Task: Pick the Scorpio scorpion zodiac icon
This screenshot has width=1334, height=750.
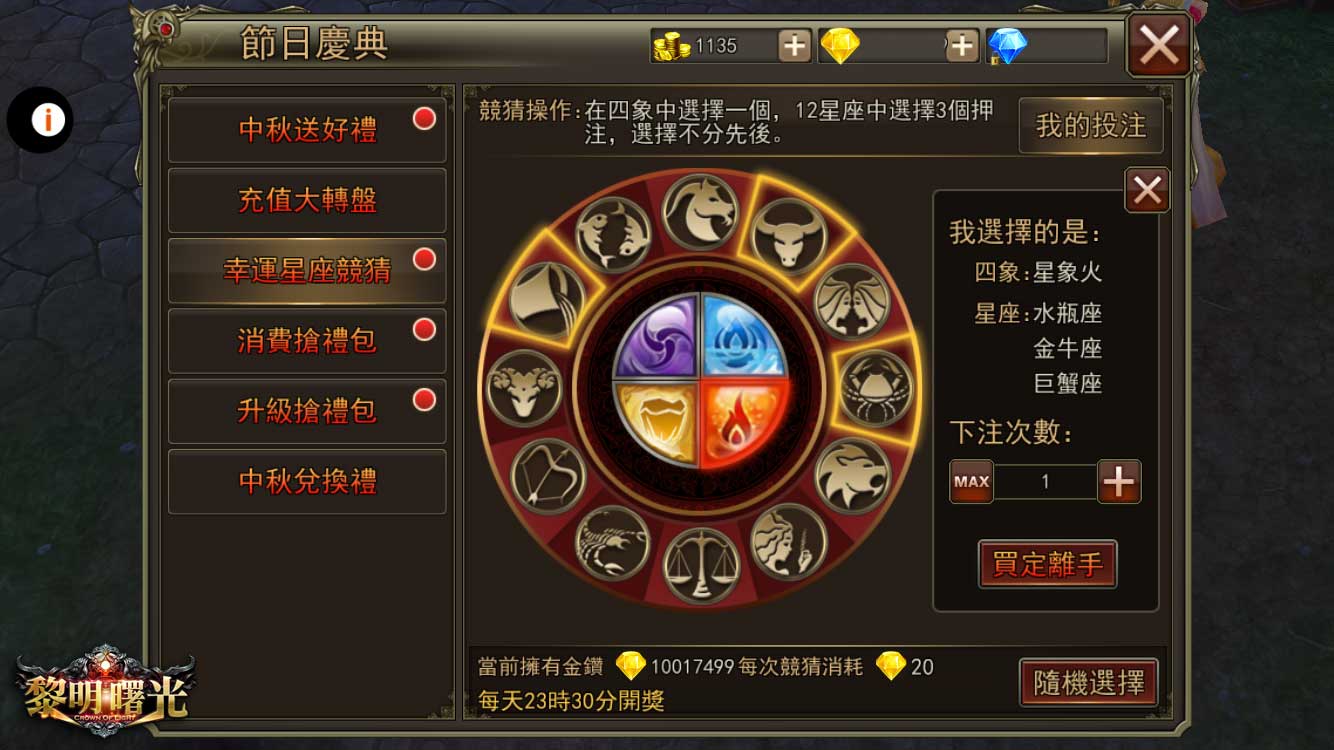Action: (x=613, y=542)
